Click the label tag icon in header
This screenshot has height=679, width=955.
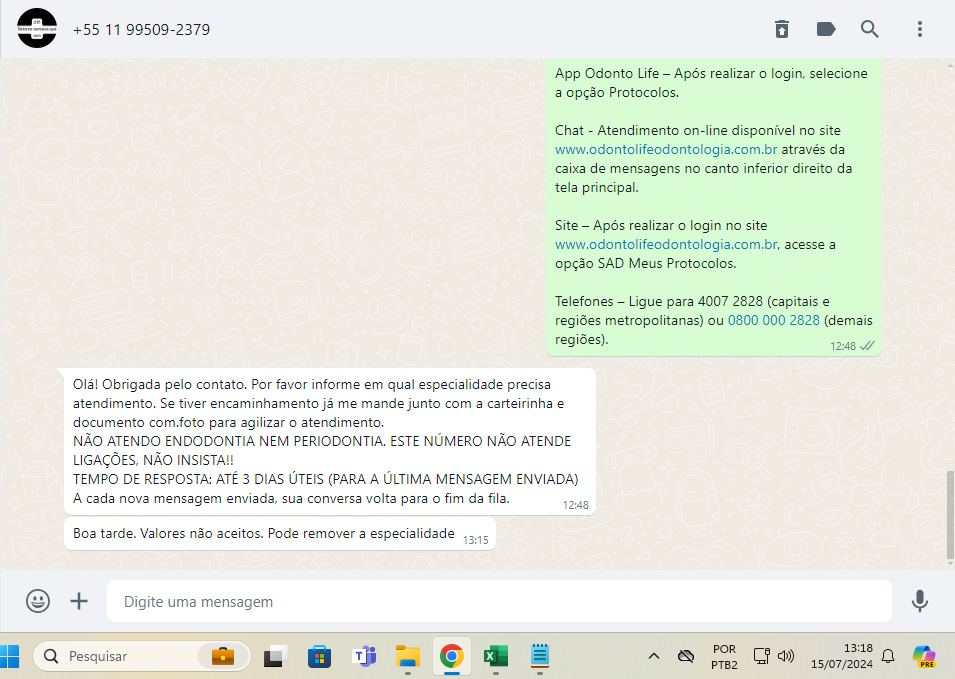(x=826, y=29)
